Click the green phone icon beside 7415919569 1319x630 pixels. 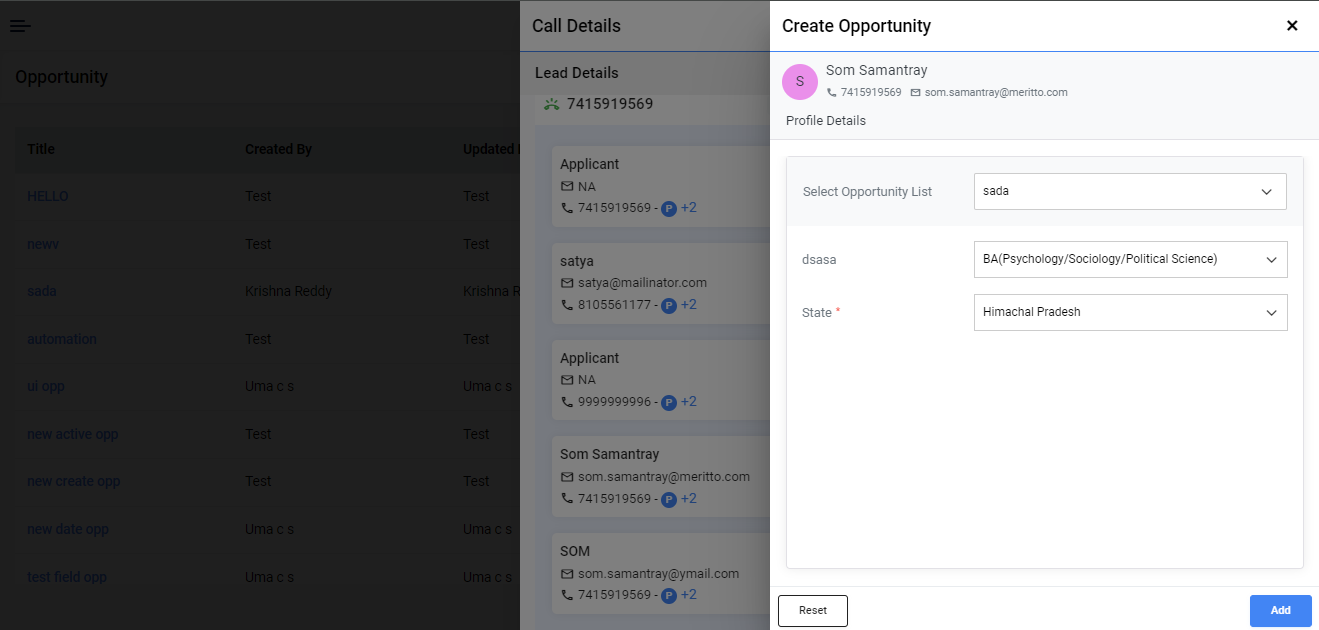click(x=551, y=104)
